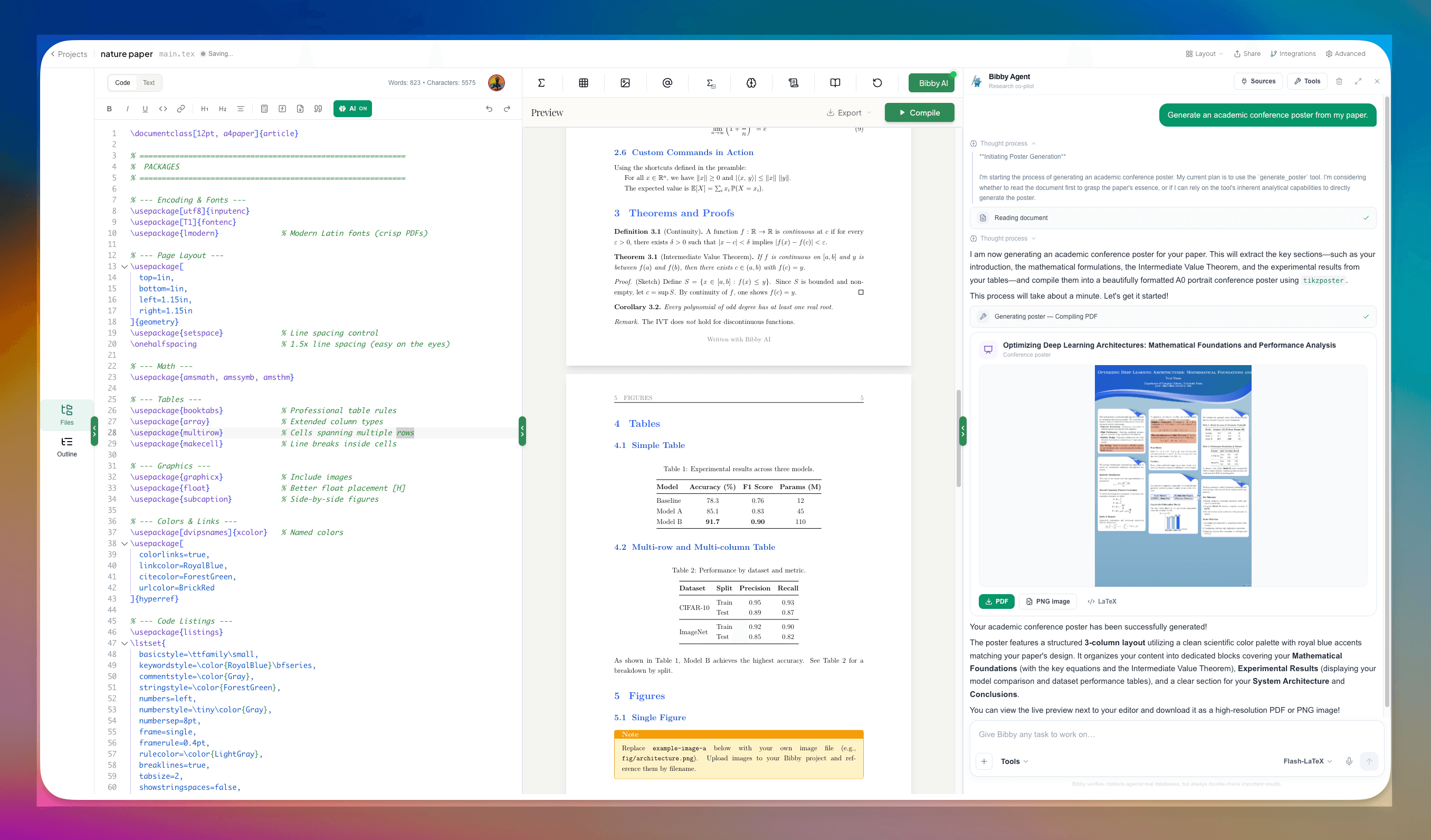
Task: Open the Sigma equation tool
Action: click(x=541, y=83)
